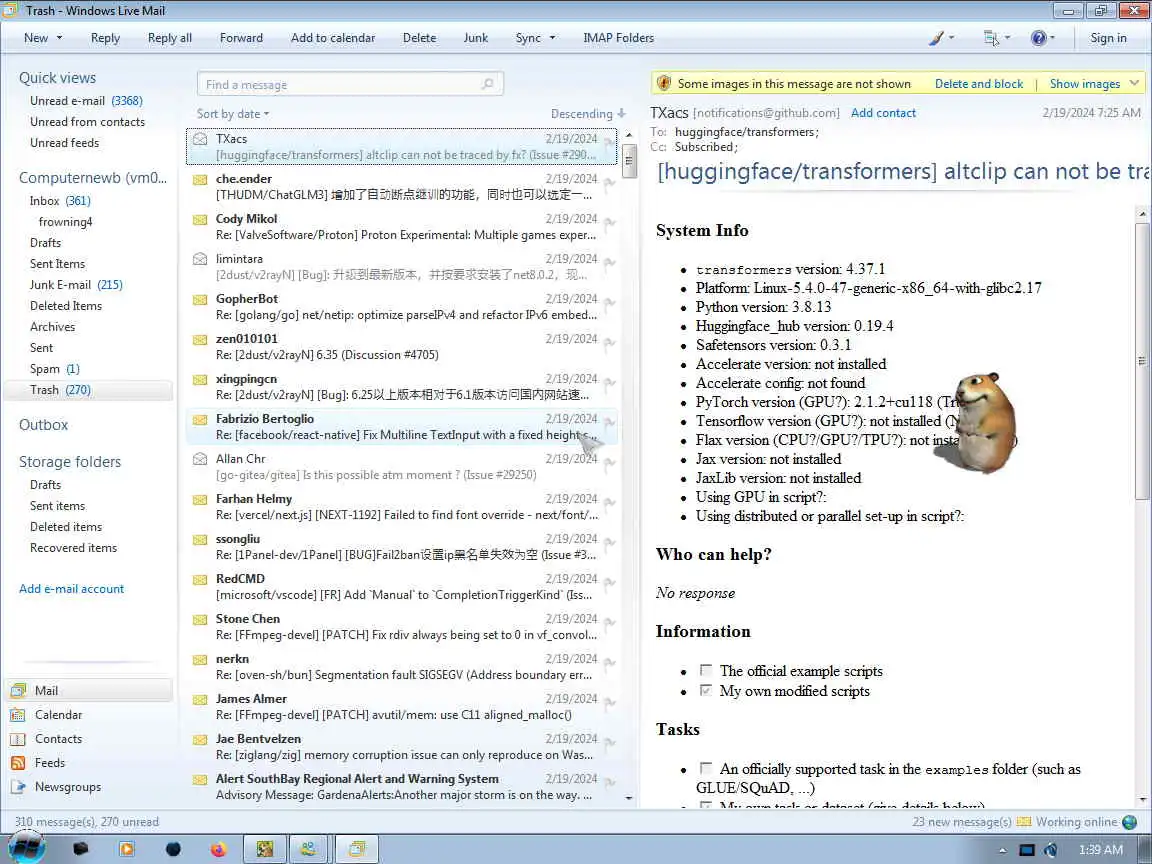
Task: Click the reading pane vertical scrollbar thumb
Action: [x=1142, y=360]
